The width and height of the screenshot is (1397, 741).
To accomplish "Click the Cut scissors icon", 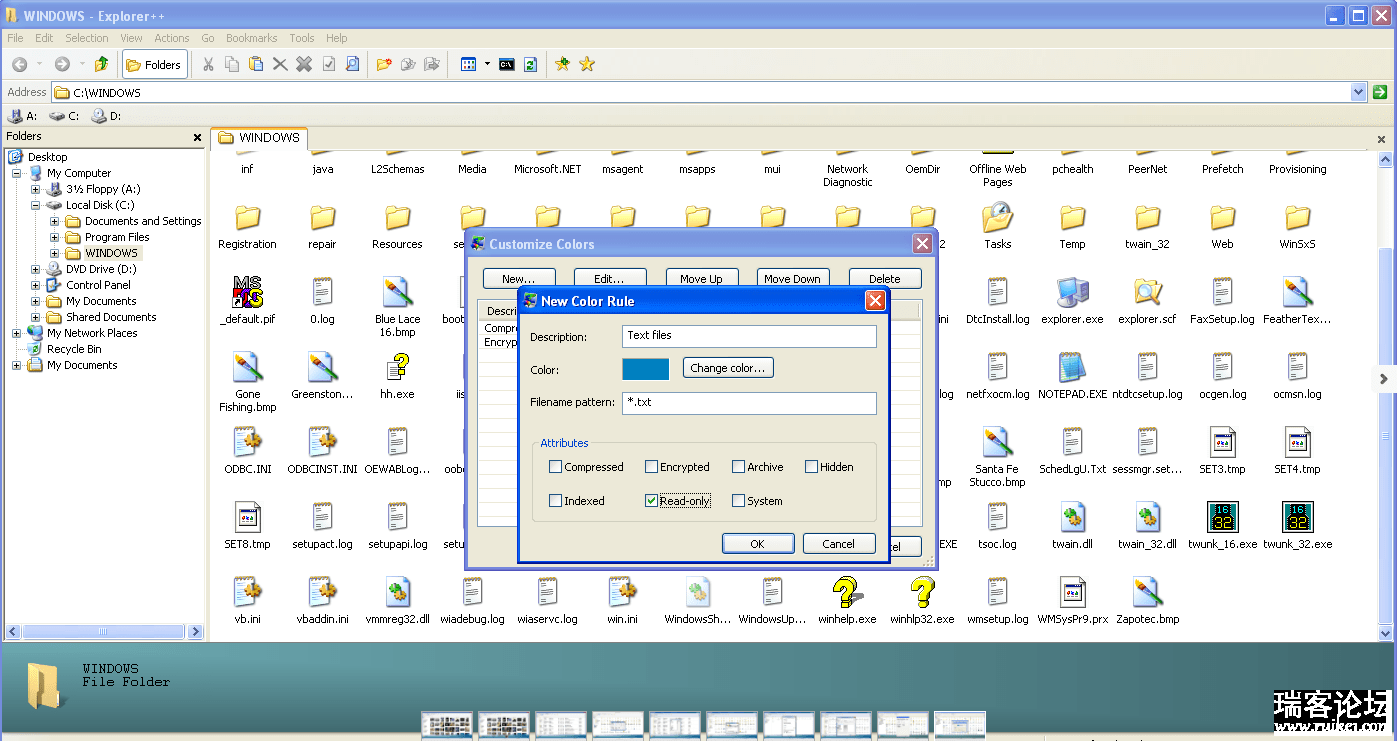I will [x=208, y=64].
